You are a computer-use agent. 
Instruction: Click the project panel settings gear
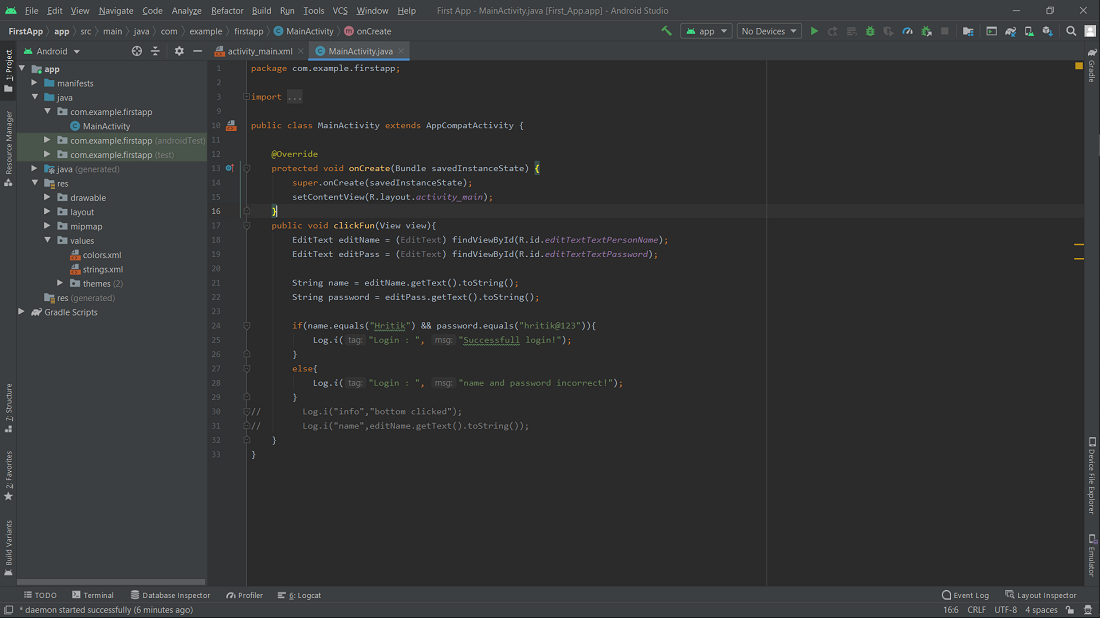179,51
